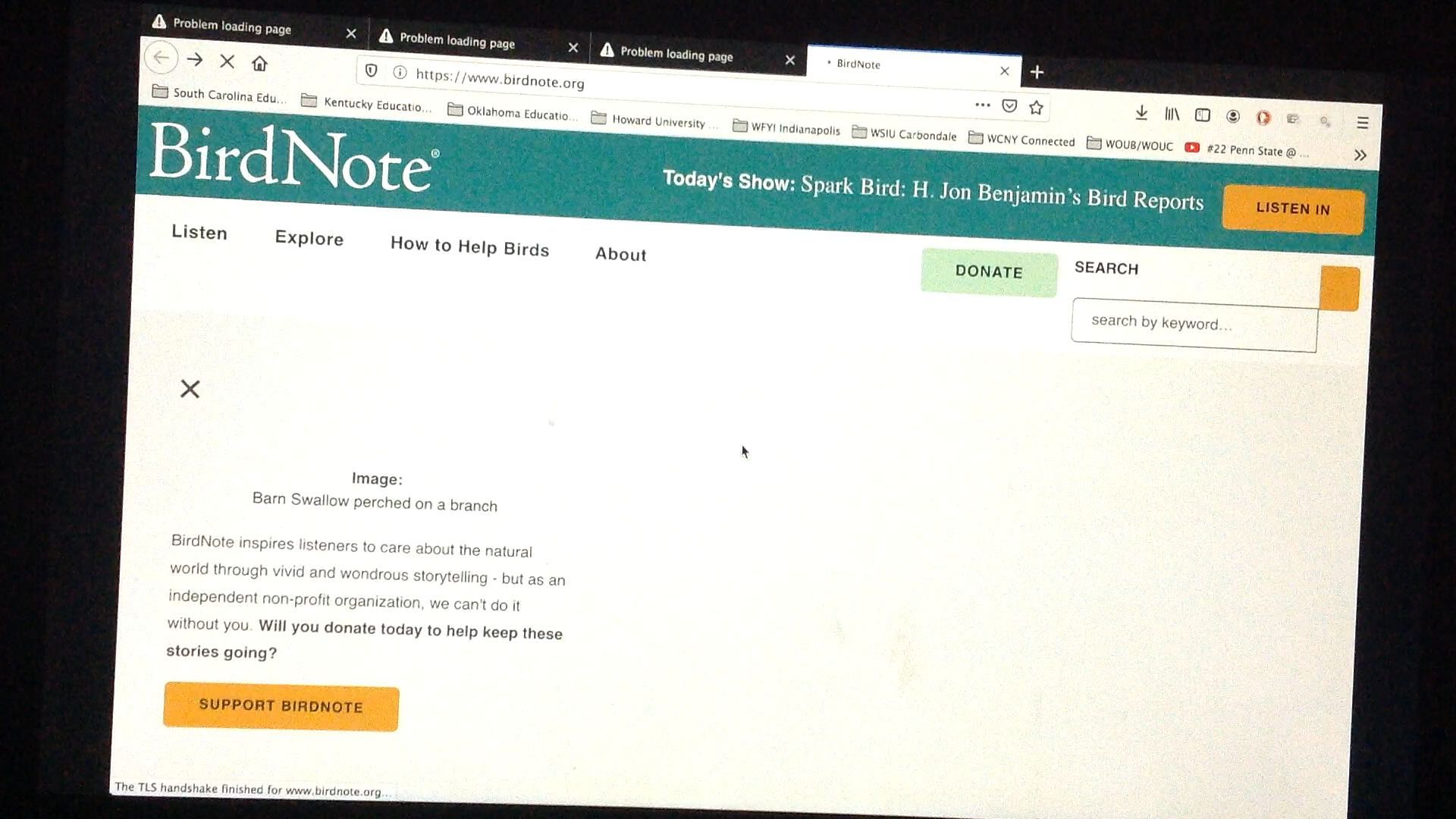This screenshot has height=819, width=1456.
Task: Open the Oklahoma Educatio bookmark folder
Action: (513, 112)
